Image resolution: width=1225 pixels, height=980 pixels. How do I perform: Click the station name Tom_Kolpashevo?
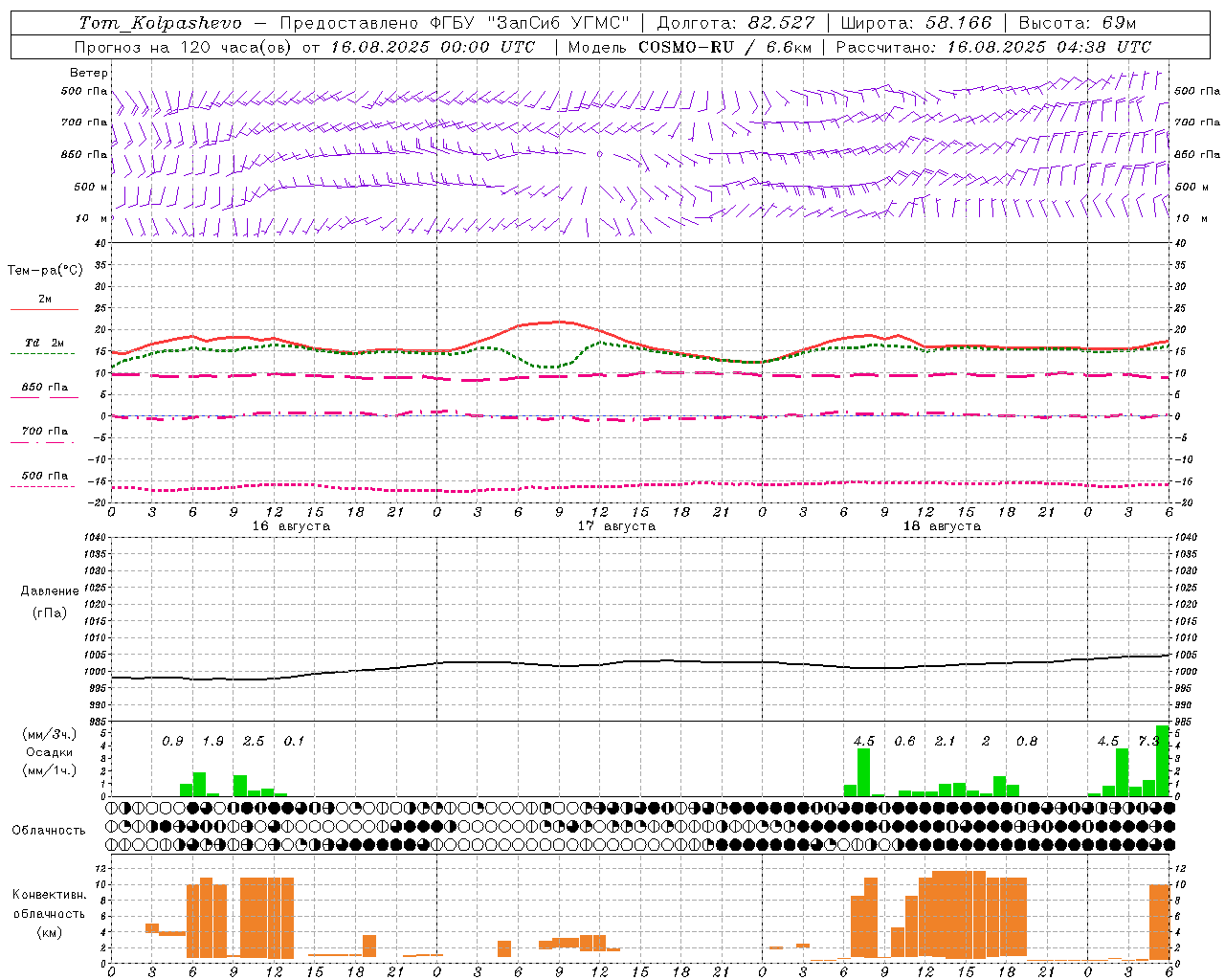[x=160, y=22]
